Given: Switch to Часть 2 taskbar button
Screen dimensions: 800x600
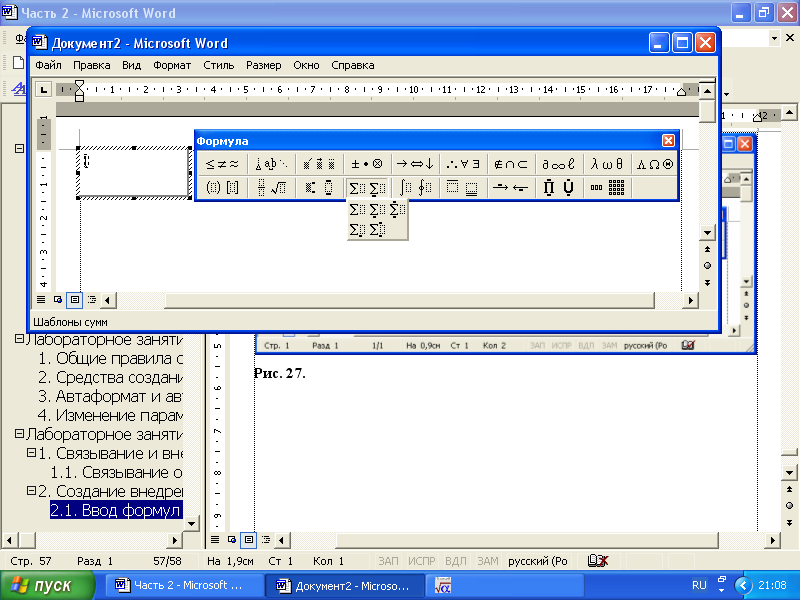Looking at the screenshot, I should tap(185, 586).
